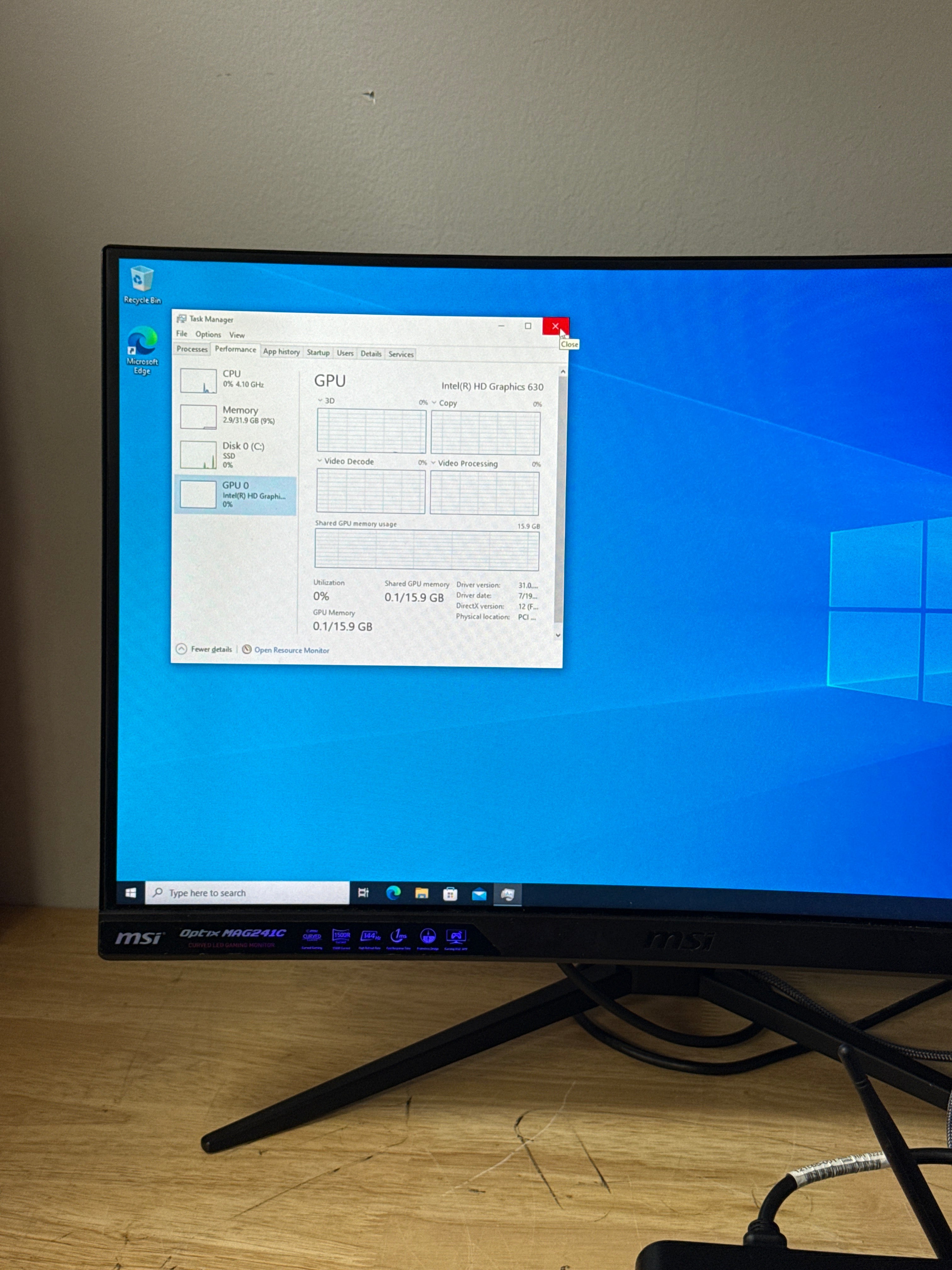The width and height of the screenshot is (952, 1270).
Task: Click the Video Decode graph
Action: 371,491
